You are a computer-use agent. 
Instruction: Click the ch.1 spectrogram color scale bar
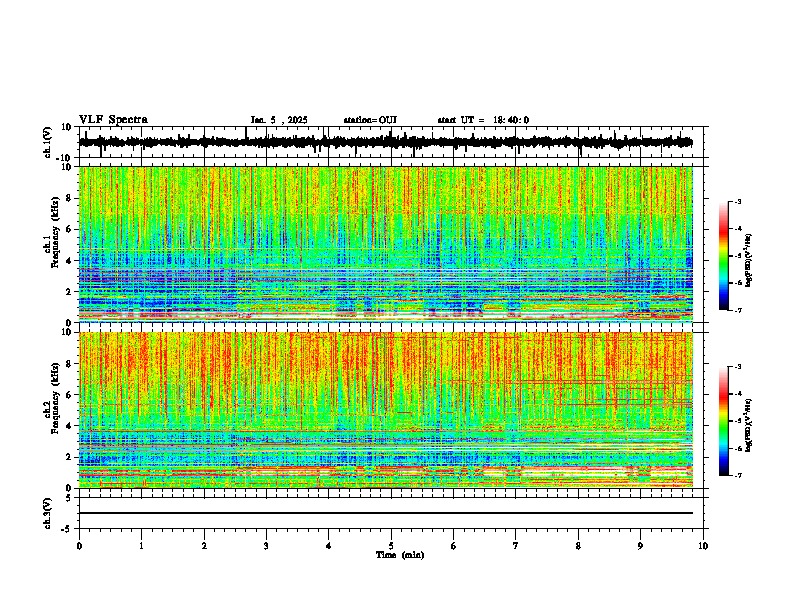click(x=723, y=255)
